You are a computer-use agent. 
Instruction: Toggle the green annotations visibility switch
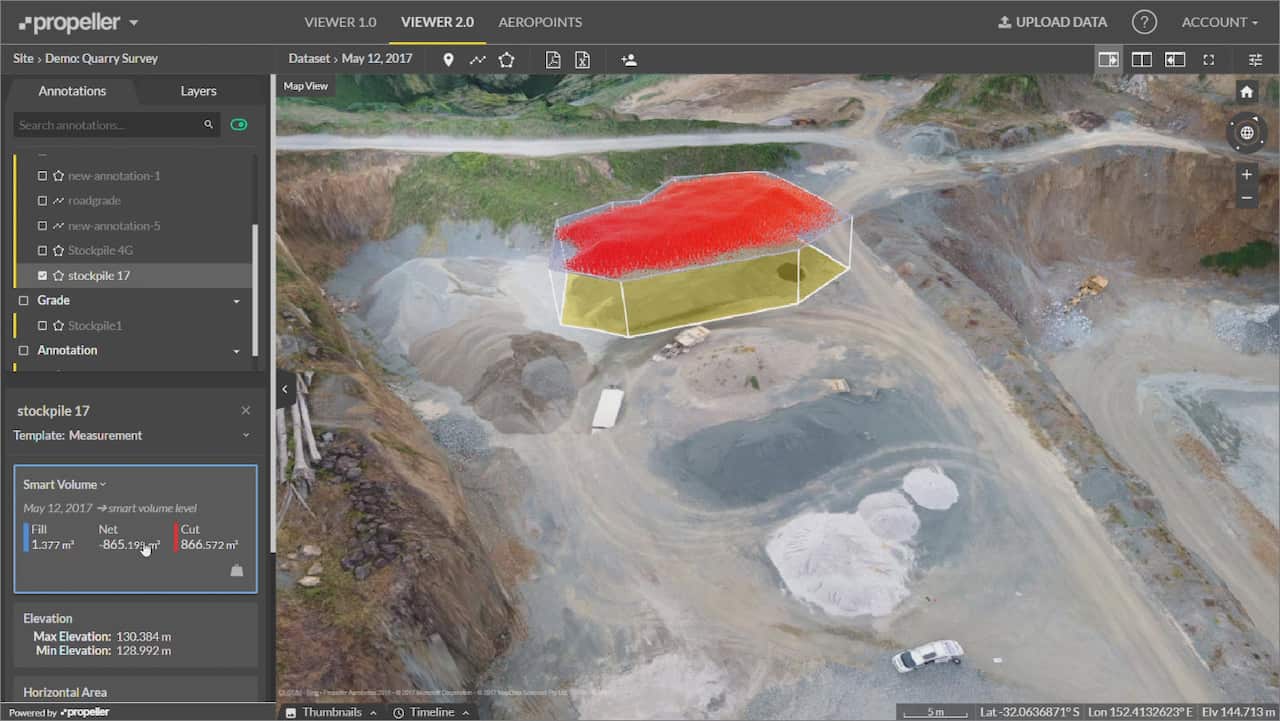coord(238,125)
